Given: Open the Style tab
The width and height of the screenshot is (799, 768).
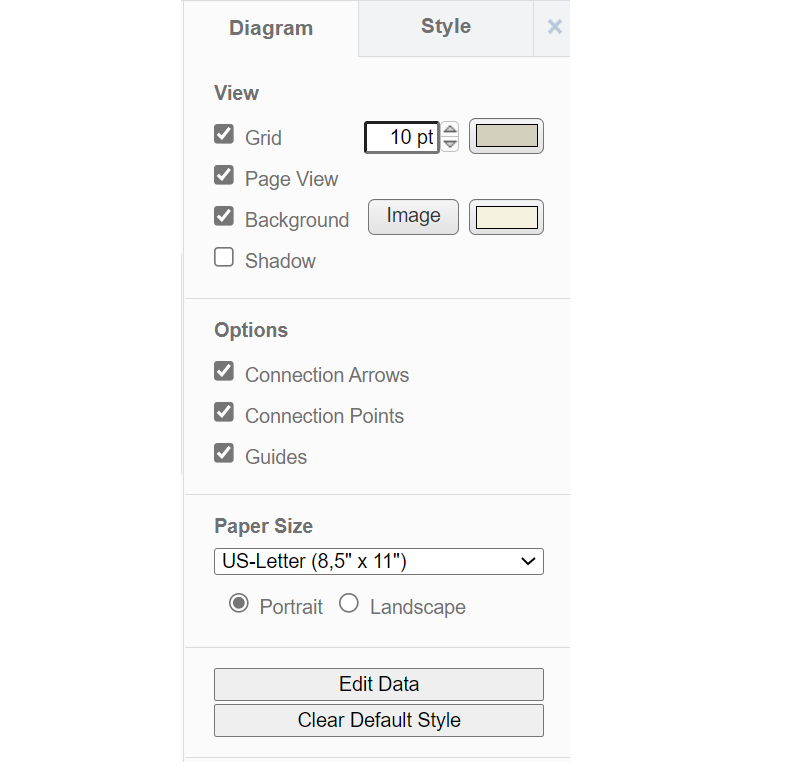Looking at the screenshot, I should [445, 27].
